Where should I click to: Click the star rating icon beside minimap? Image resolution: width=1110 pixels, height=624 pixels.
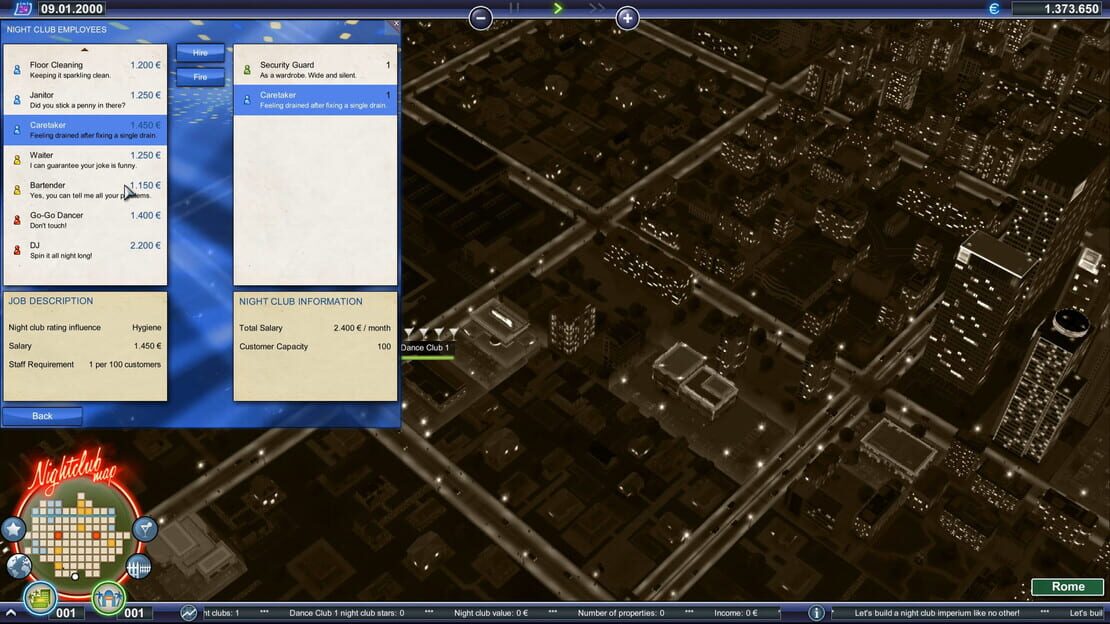(13, 528)
